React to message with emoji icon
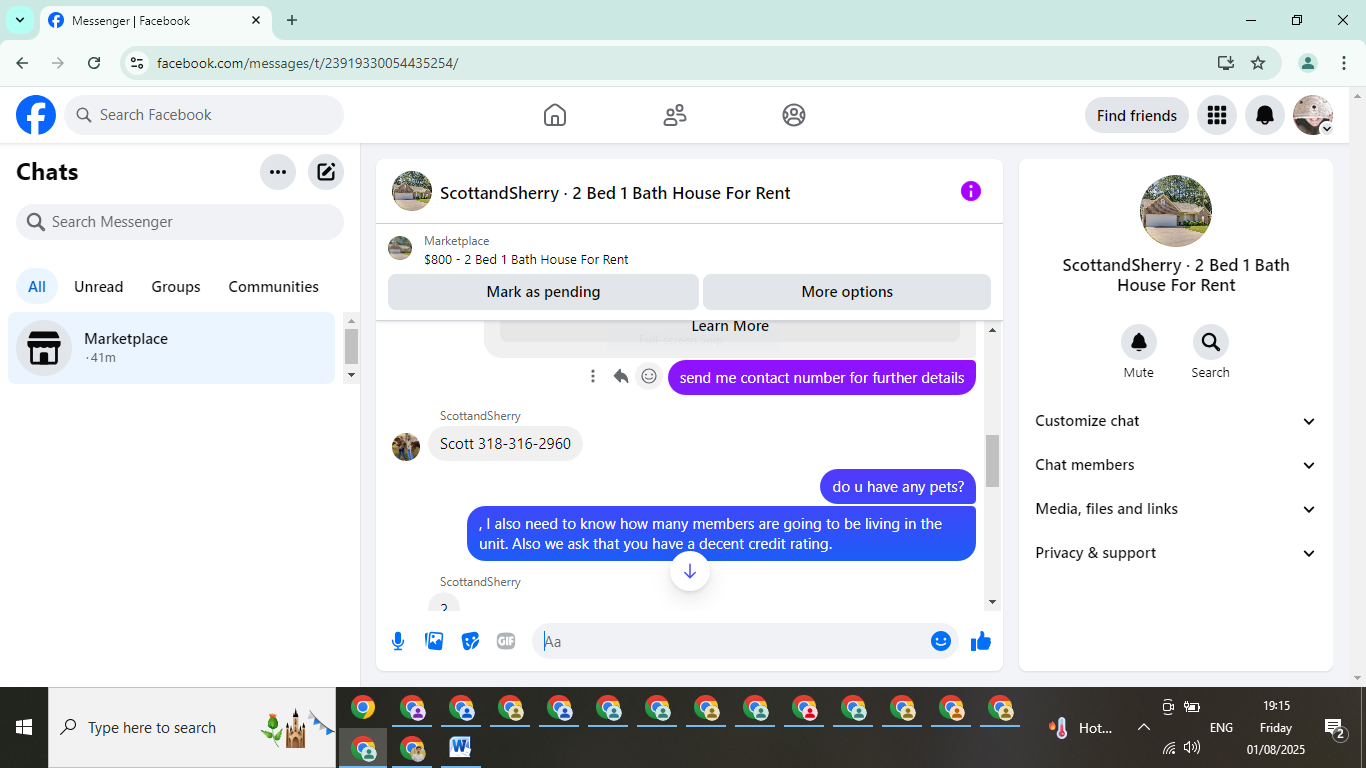 649,376
